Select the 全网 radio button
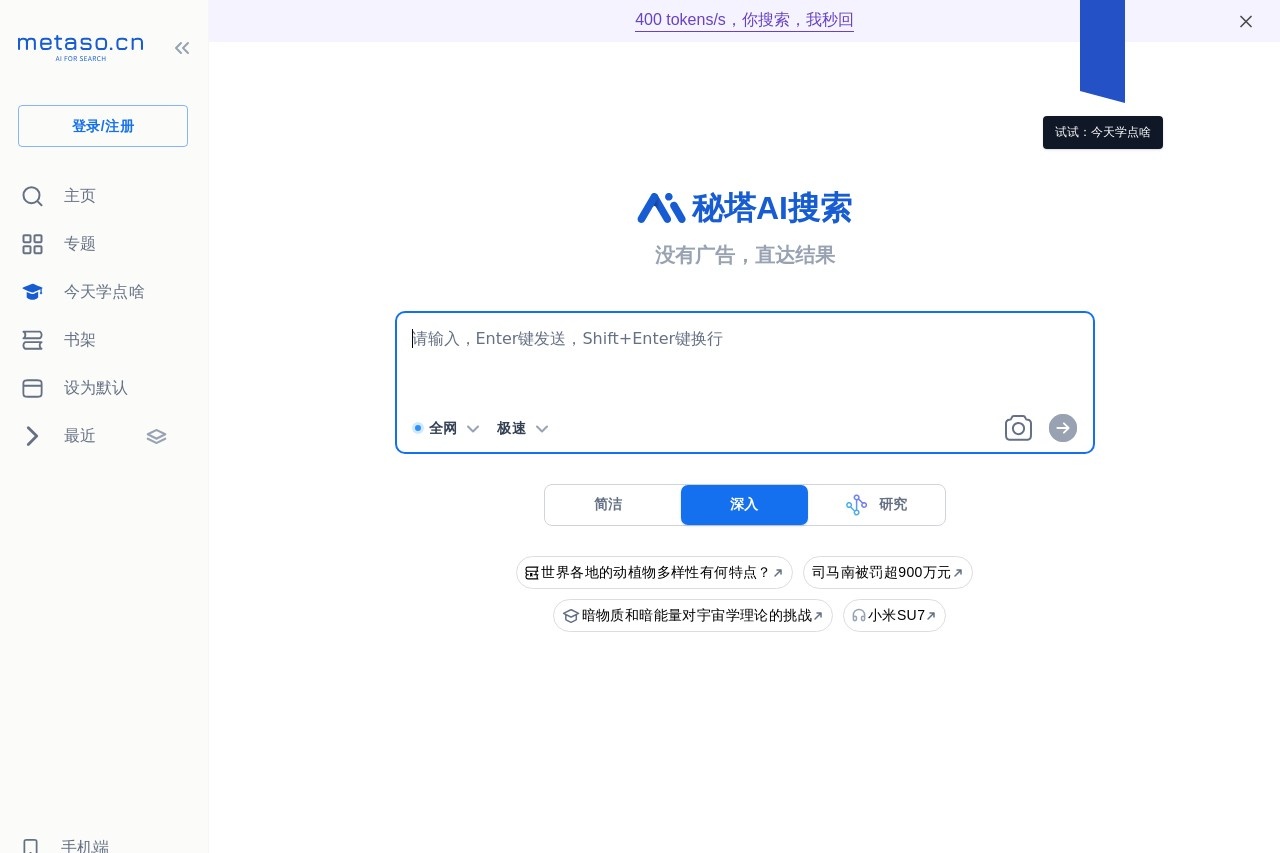This screenshot has width=1280, height=853. point(418,428)
